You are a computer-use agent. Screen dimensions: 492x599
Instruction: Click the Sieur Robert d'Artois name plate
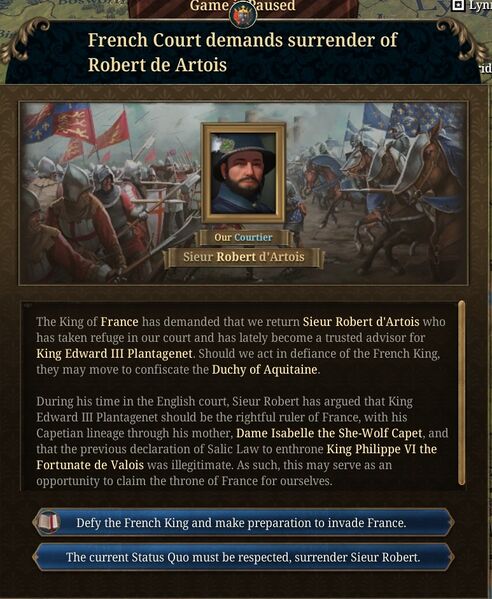coord(243,257)
